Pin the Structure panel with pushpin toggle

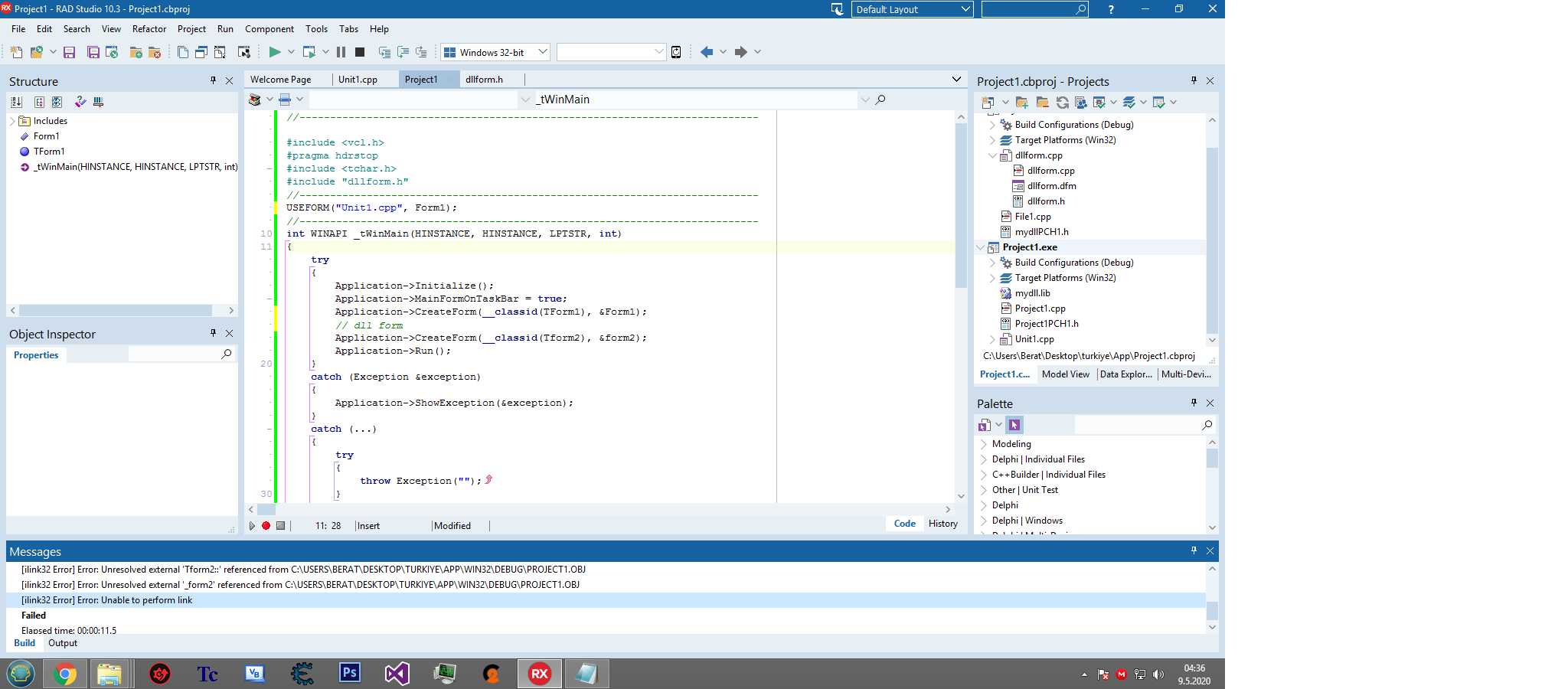coord(213,80)
